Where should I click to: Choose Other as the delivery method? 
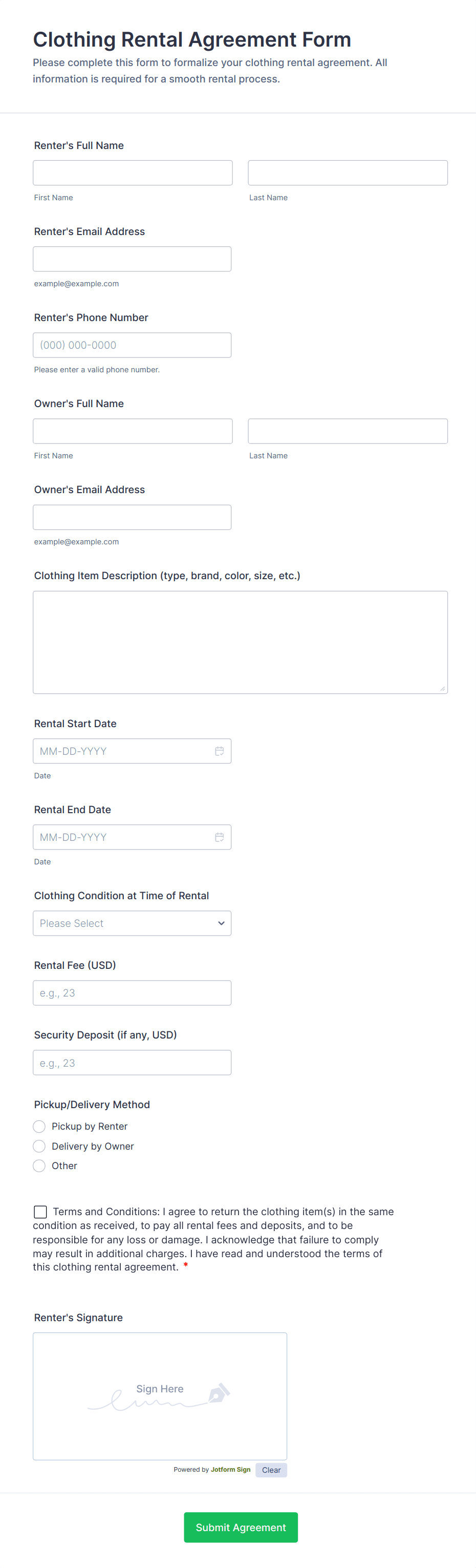click(39, 1166)
